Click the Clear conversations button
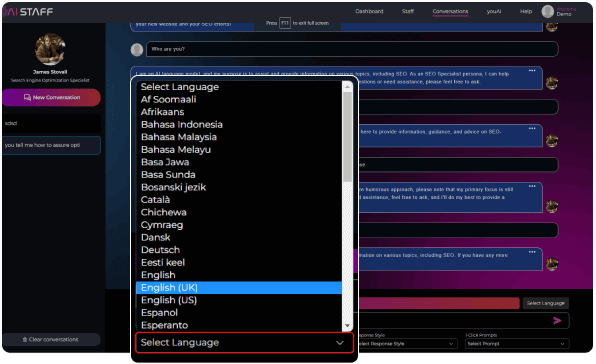596x364 pixels. coord(51,339)
